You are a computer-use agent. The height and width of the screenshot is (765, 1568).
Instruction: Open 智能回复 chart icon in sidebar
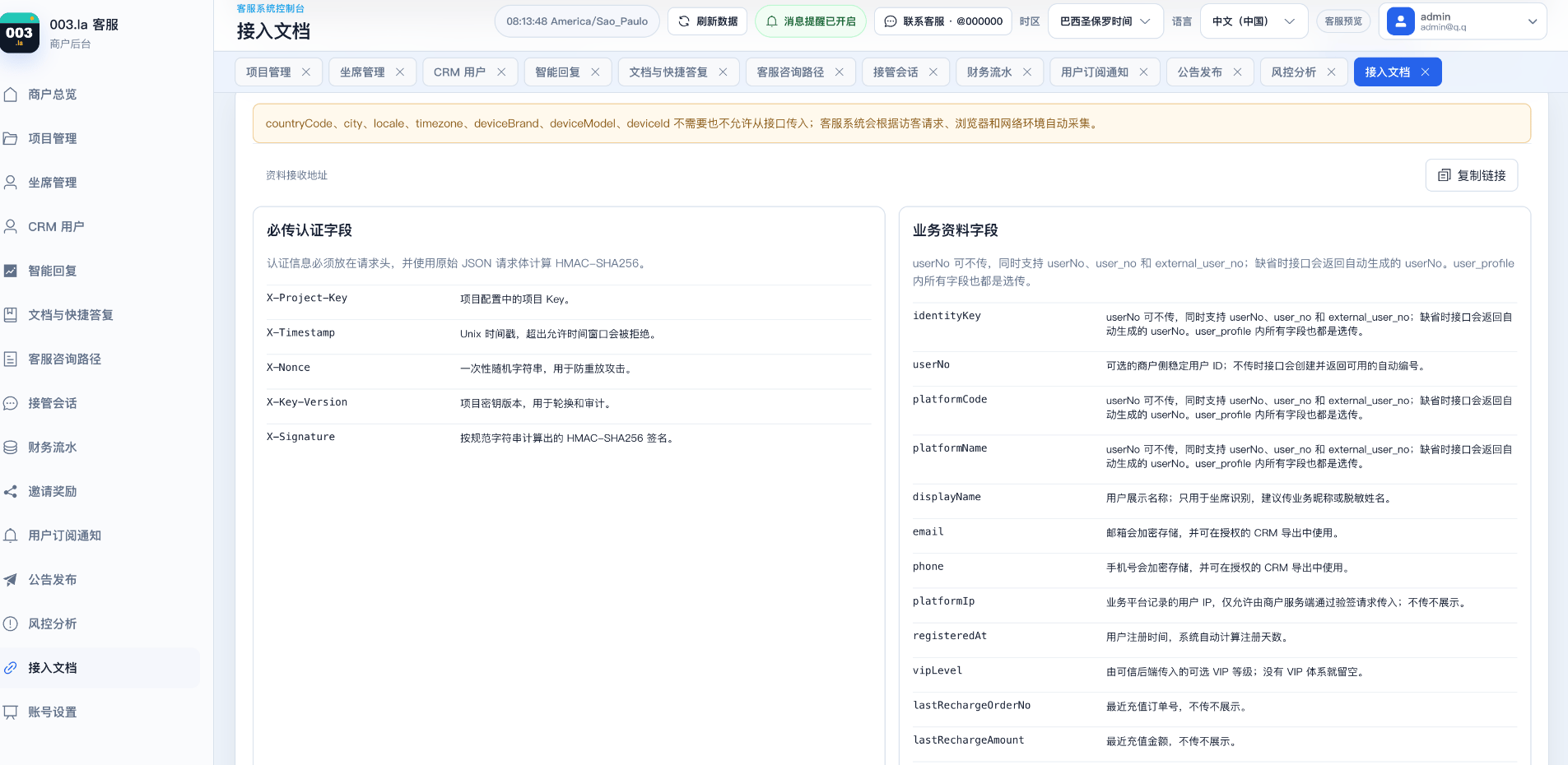point(11,271)
